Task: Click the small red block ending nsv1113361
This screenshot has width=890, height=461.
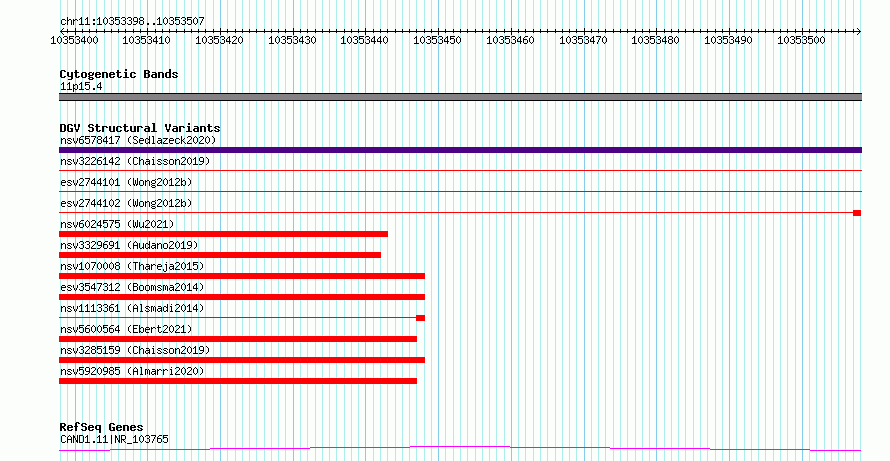Action: pyautogui.click(x=421, y=318)
